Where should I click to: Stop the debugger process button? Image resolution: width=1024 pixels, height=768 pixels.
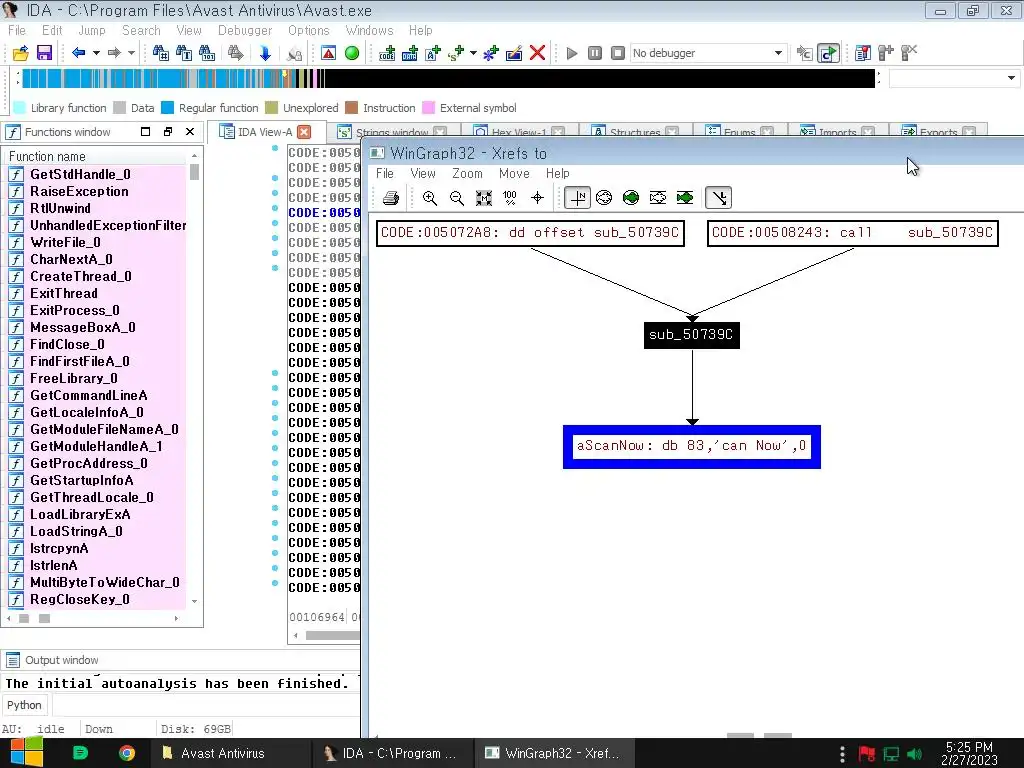(x=617, y=53)
